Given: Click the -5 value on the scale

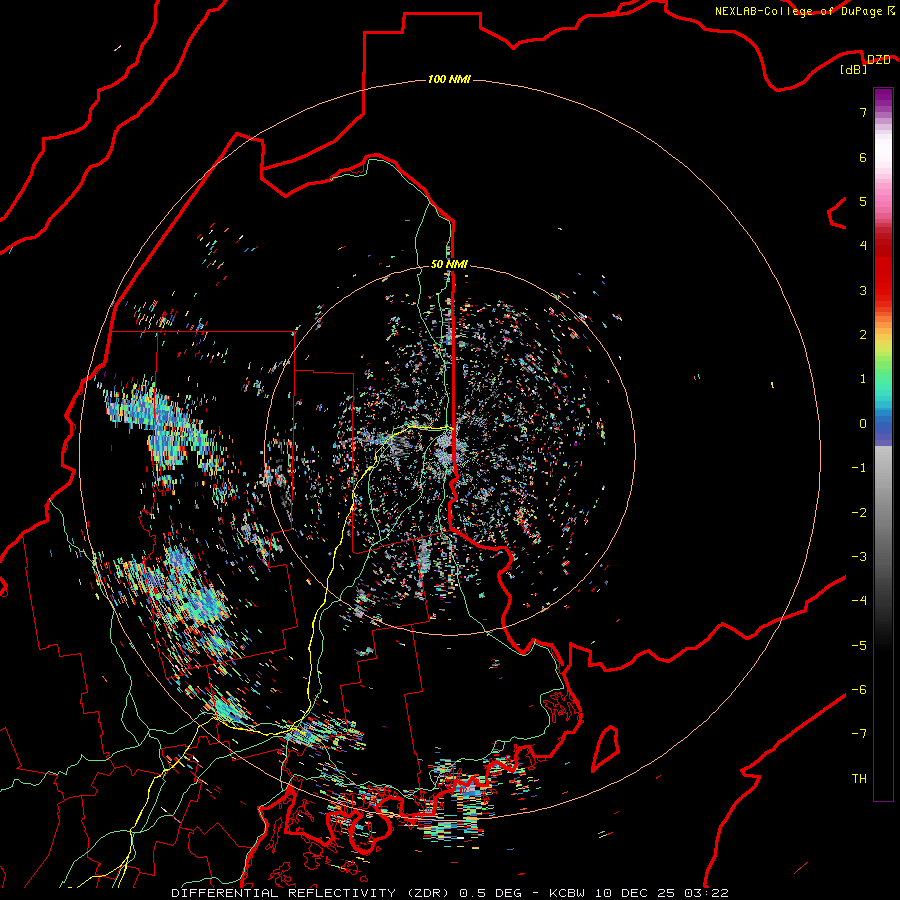Looking at the screenshot, I should pyautogui.click(x=859, y=646).
